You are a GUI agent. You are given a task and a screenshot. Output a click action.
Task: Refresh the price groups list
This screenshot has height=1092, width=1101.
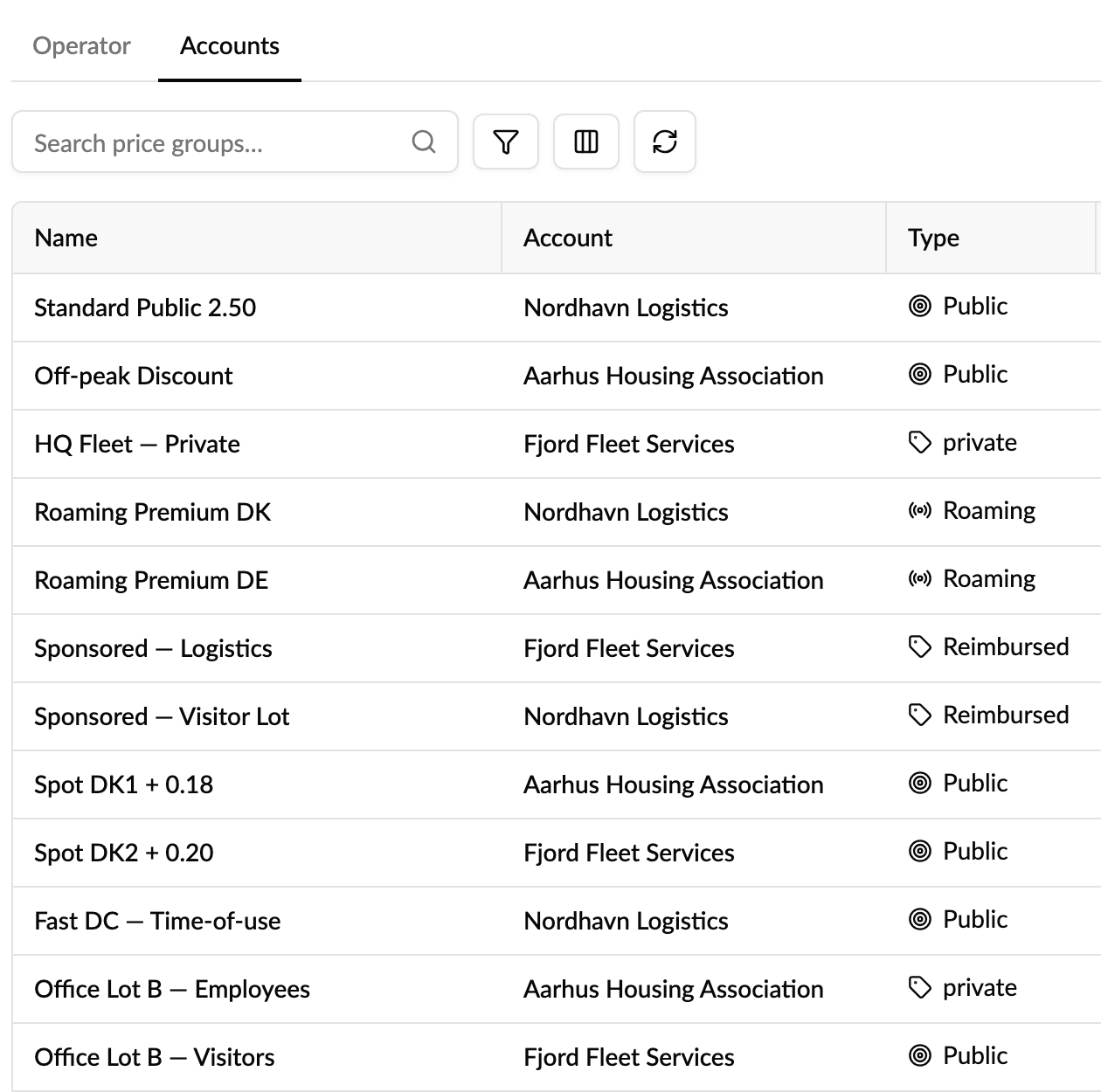pyautogui.click(x=665, y=142)
